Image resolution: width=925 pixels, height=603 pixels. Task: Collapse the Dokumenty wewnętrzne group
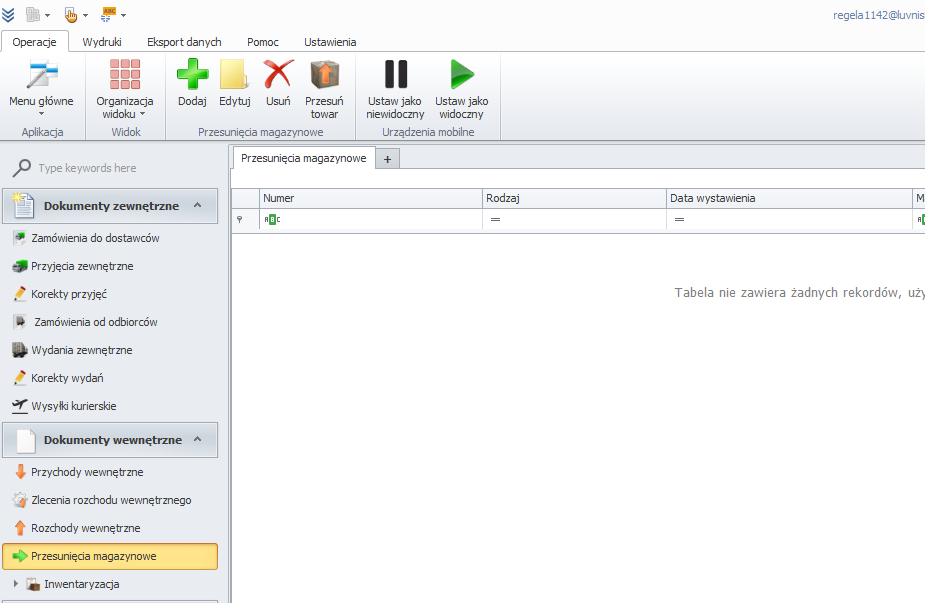(198, 440)
